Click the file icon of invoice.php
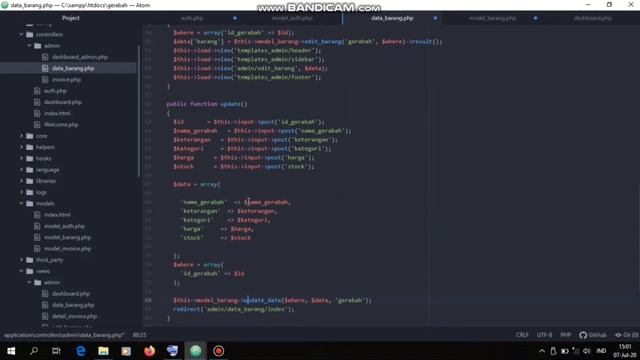The image size is (640, 360). (45, 80)
